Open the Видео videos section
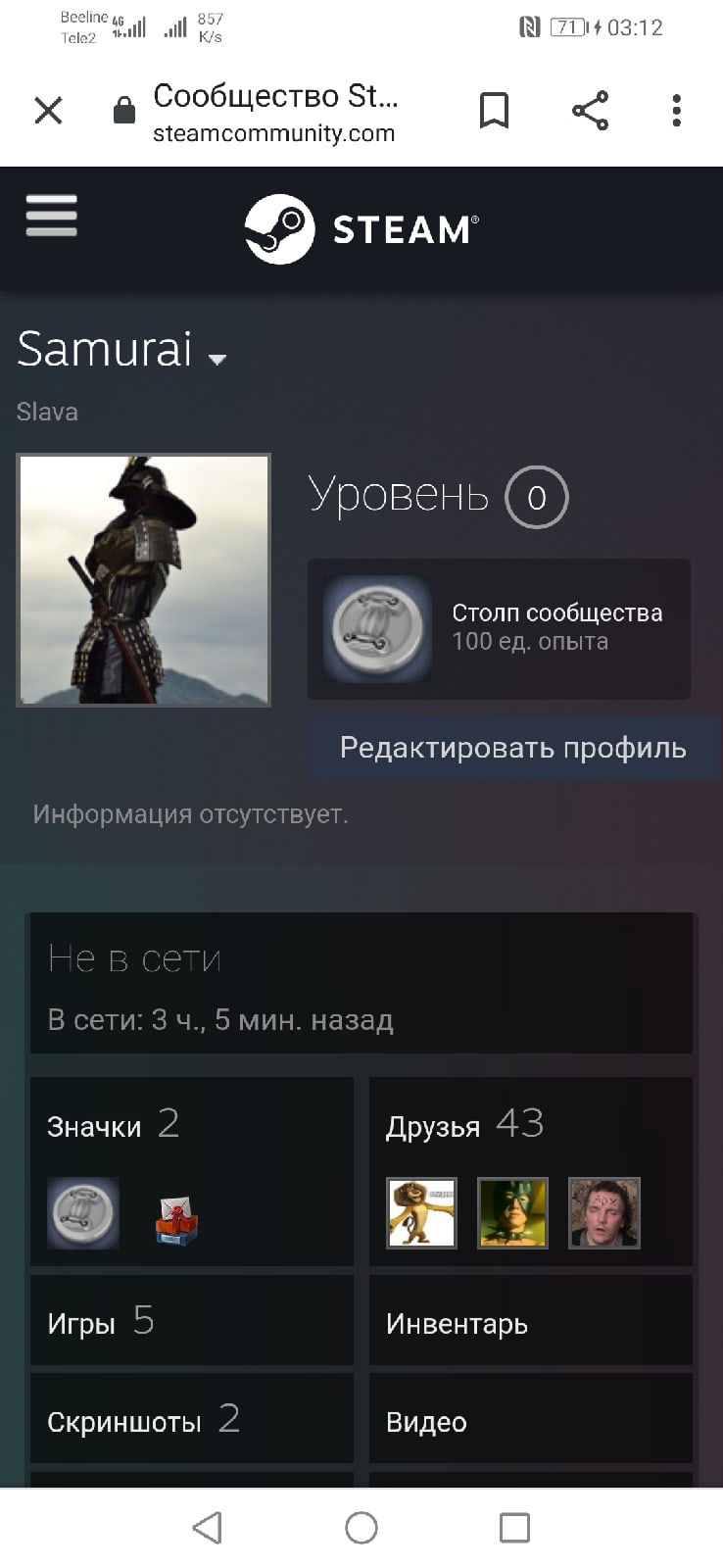 pos(531,1418)
